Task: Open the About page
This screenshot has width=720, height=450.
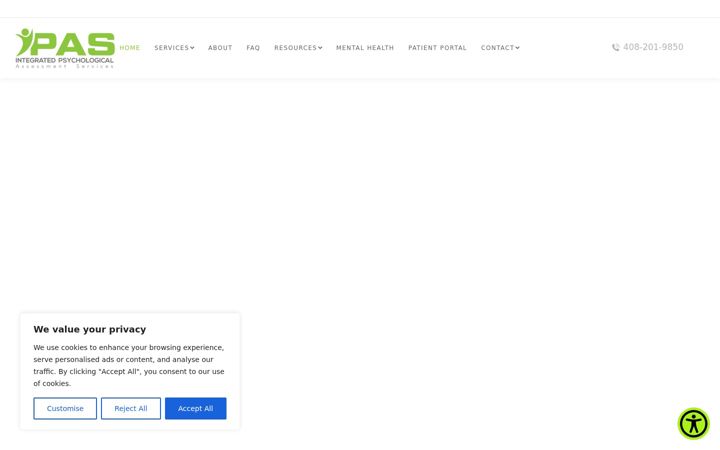Action: [x=220, y=48]
